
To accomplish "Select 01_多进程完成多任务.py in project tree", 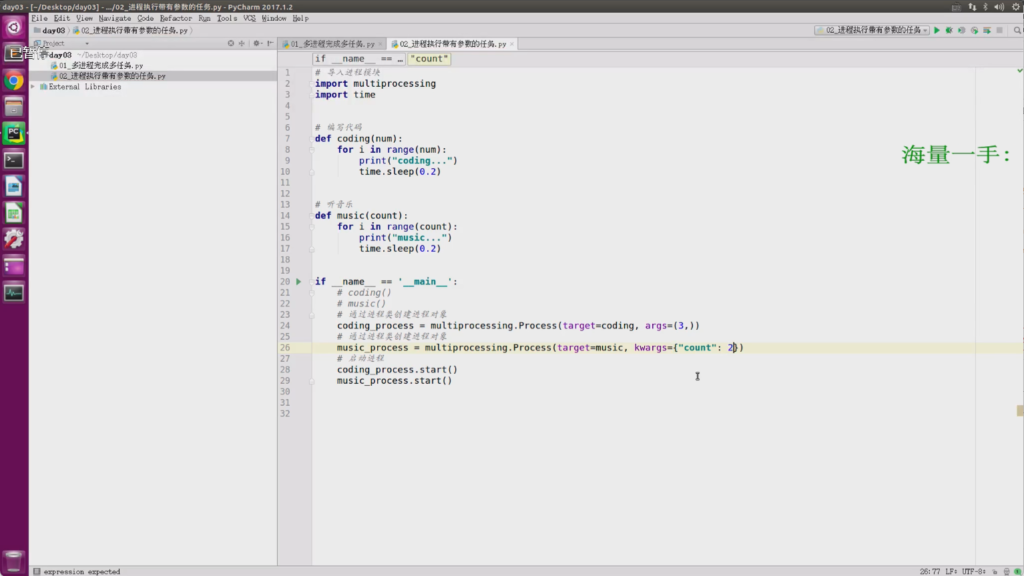I will tap(100, 65).
